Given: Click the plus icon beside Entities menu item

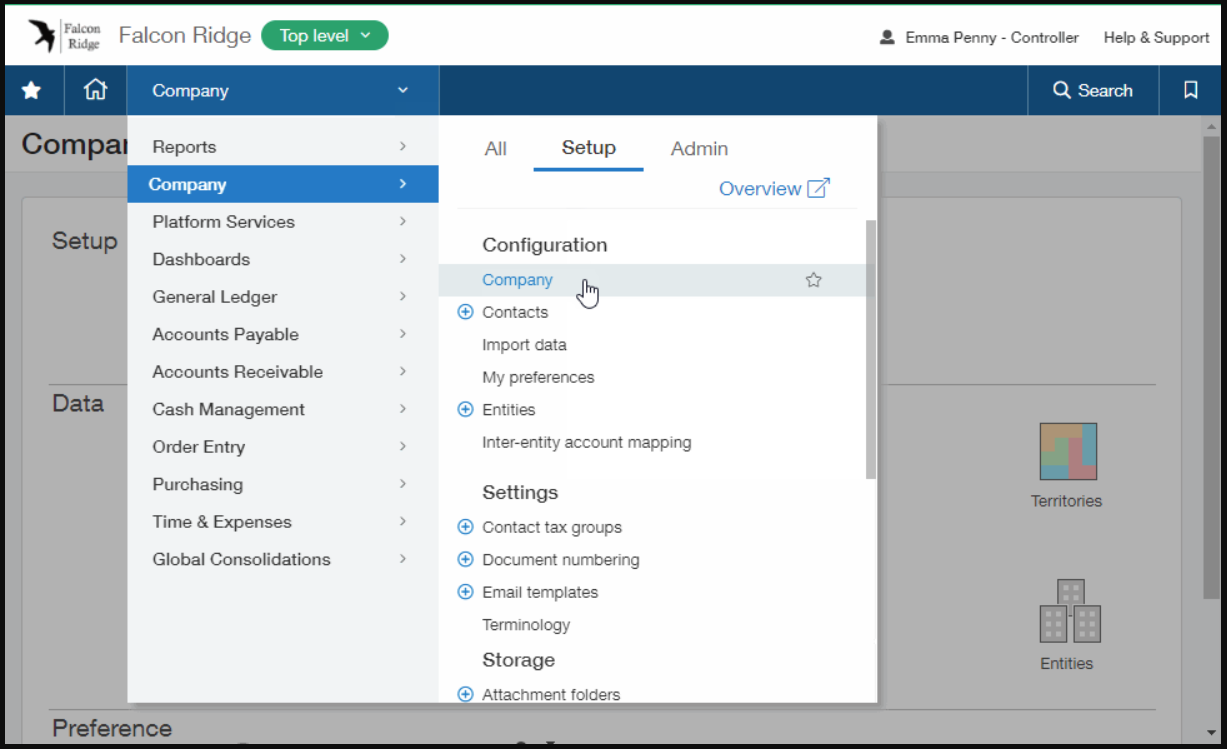Looking at the screenshot, I should (x=465, y=410).
